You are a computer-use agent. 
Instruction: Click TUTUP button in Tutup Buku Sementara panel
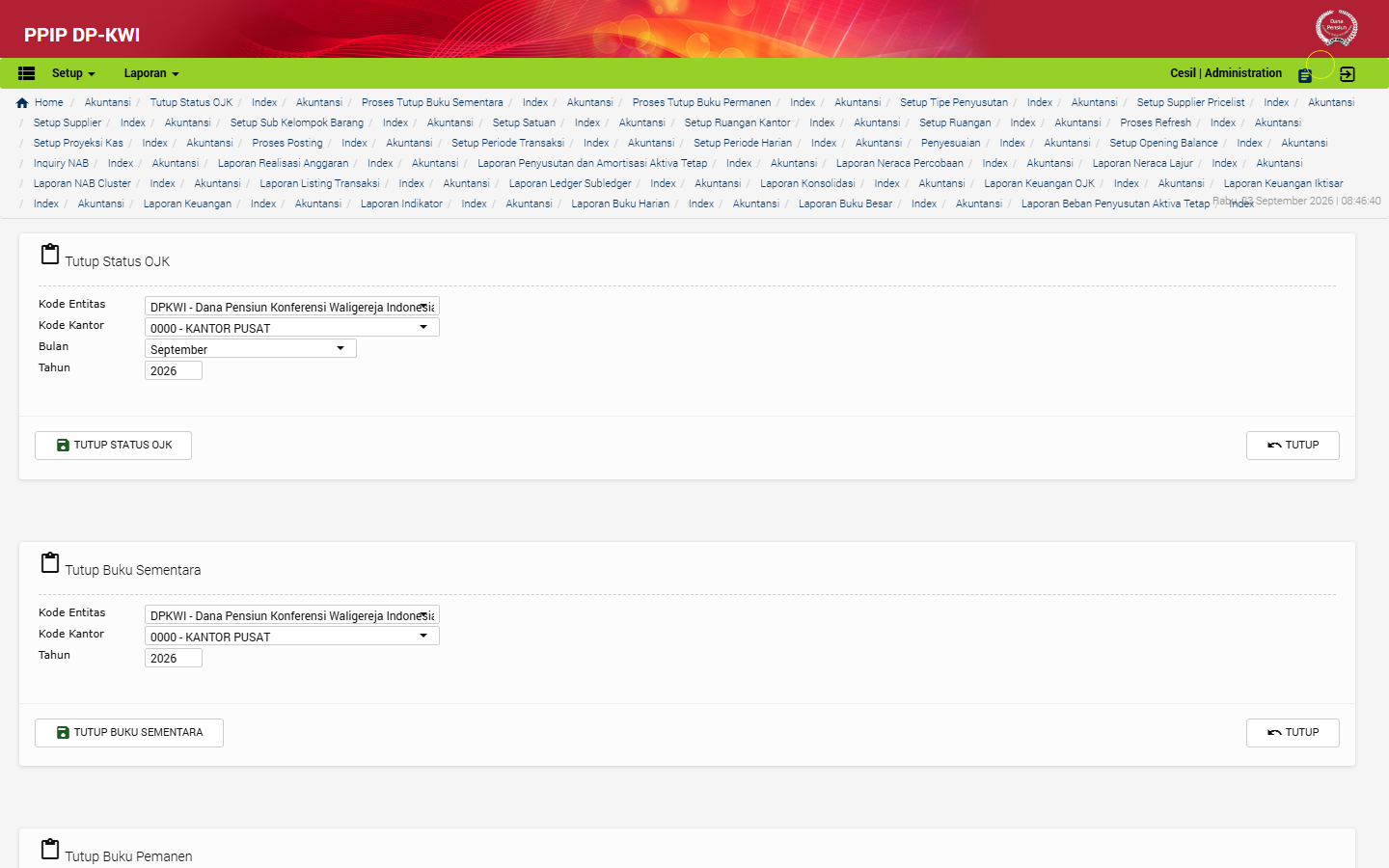[x=1293, y=733]
